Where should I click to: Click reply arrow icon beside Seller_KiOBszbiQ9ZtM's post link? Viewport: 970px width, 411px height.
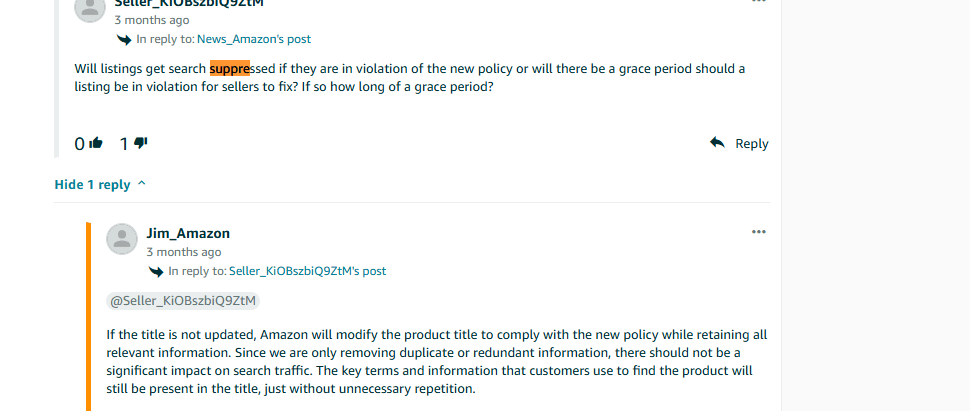156,271
